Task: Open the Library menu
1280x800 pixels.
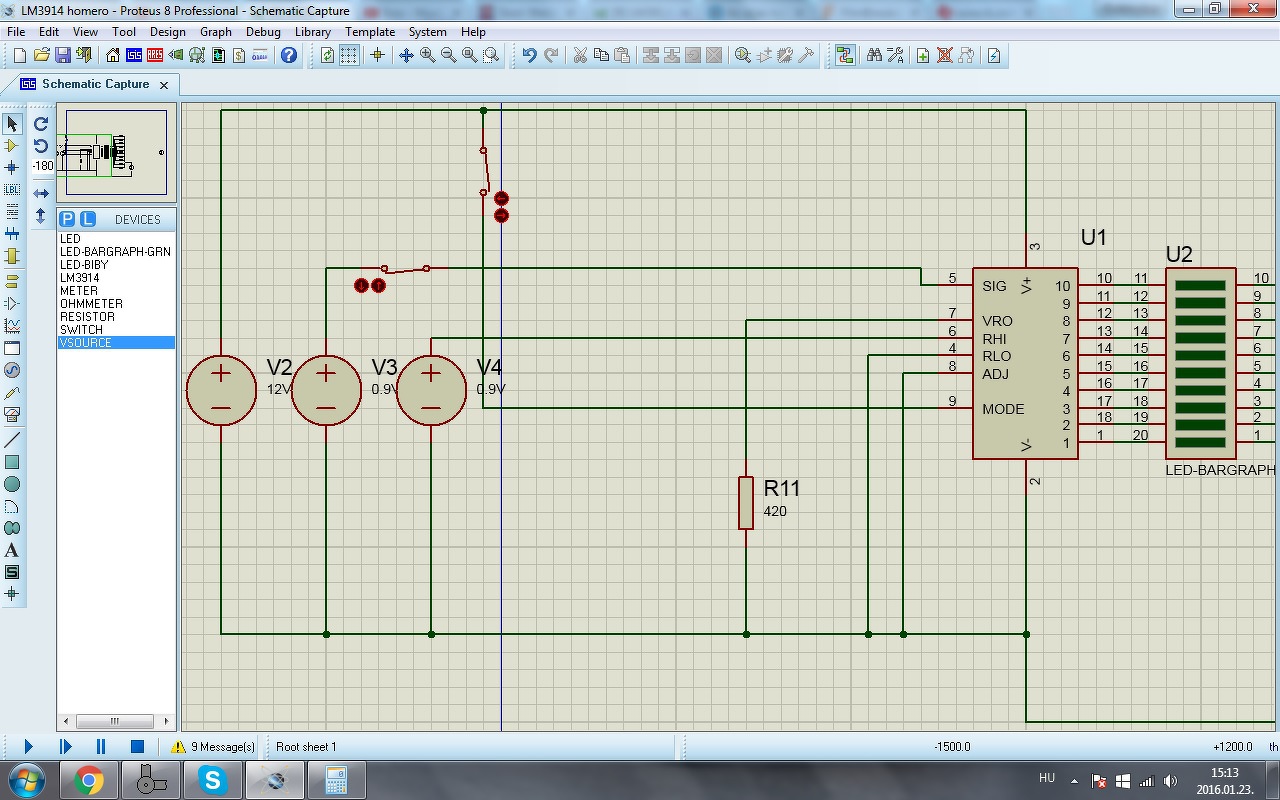Action: click(x=313, y=32)
